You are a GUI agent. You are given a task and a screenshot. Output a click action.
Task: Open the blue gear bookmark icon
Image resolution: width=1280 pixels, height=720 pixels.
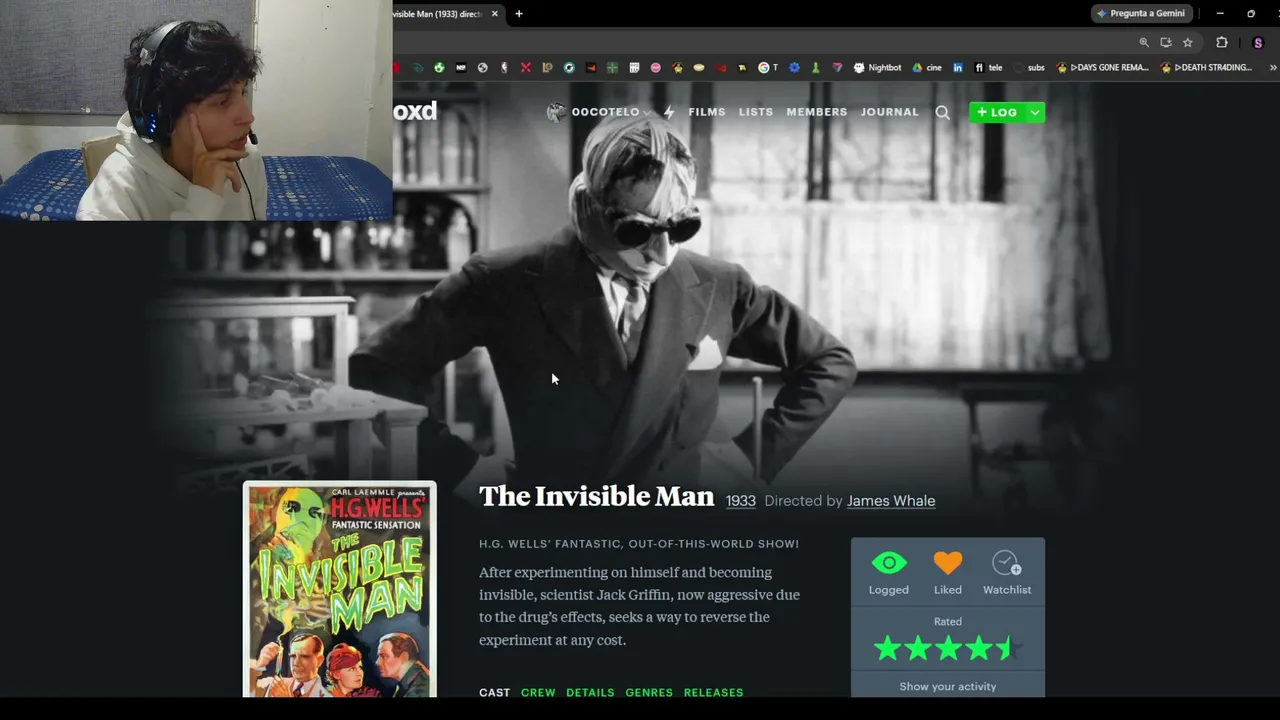(x=794, y=68)
